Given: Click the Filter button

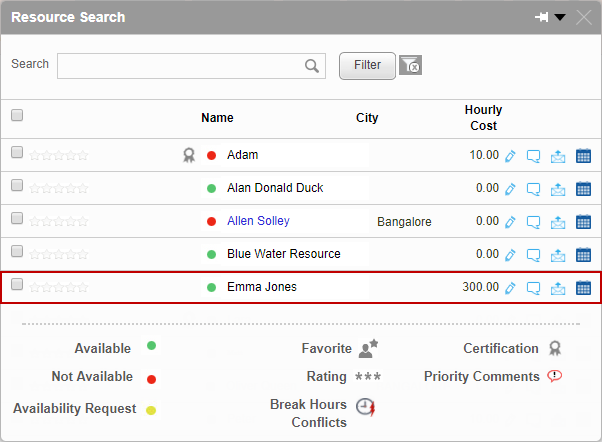Looking at the screenshot, I should tap(367, 65).
